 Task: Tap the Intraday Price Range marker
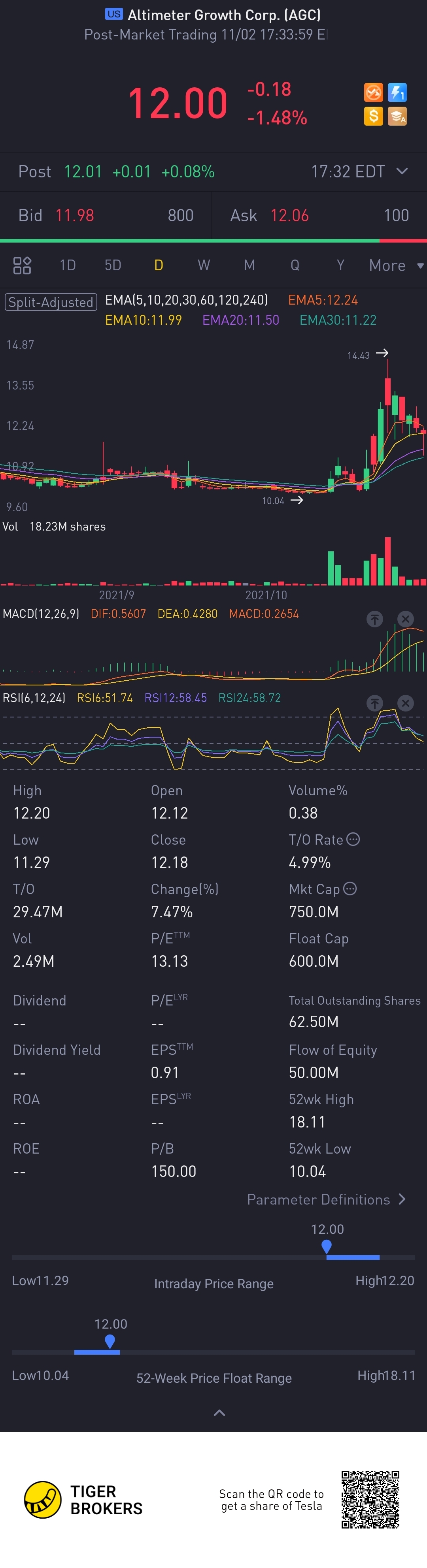(327, 1246)
